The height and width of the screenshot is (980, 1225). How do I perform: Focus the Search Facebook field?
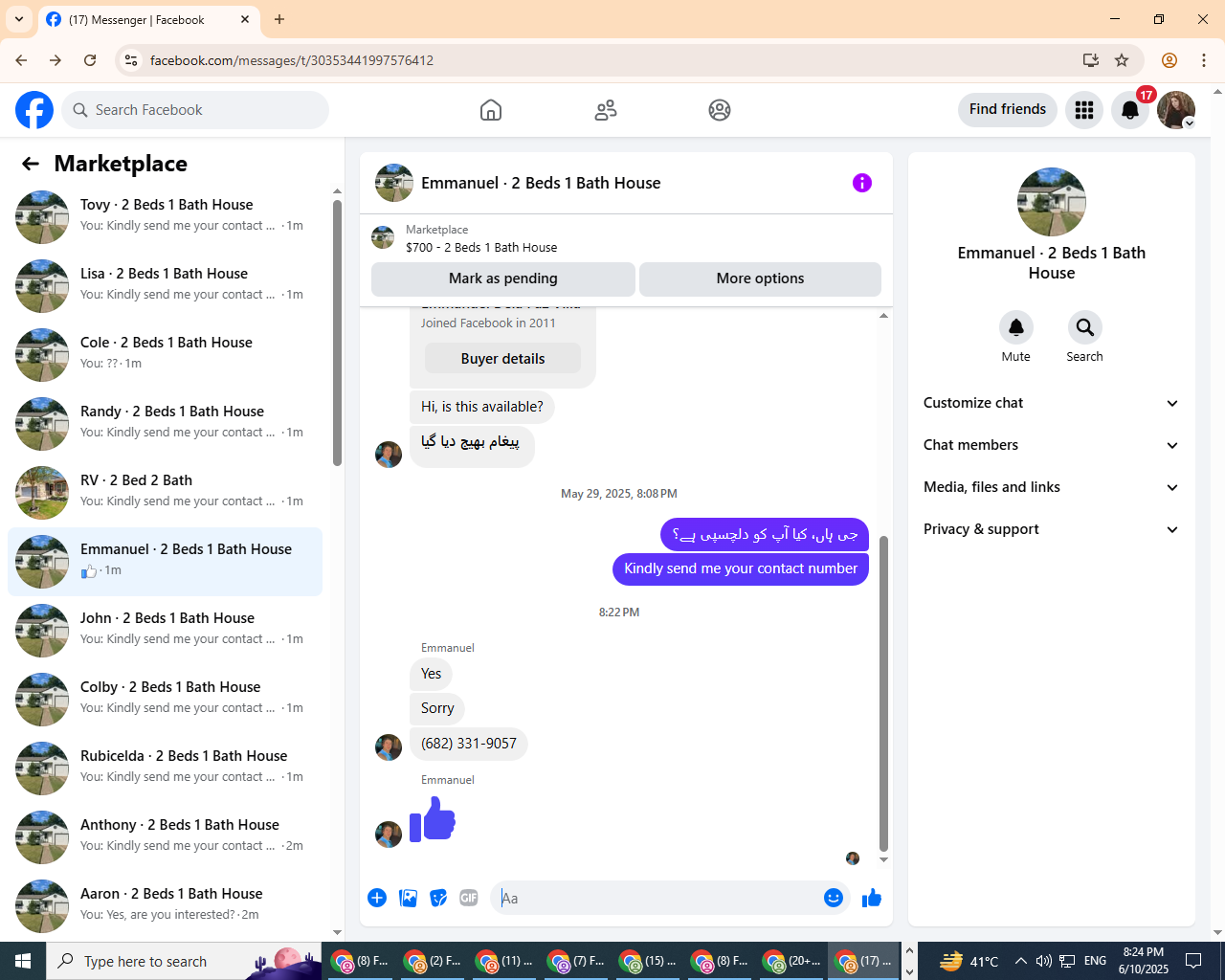(195, 110)
